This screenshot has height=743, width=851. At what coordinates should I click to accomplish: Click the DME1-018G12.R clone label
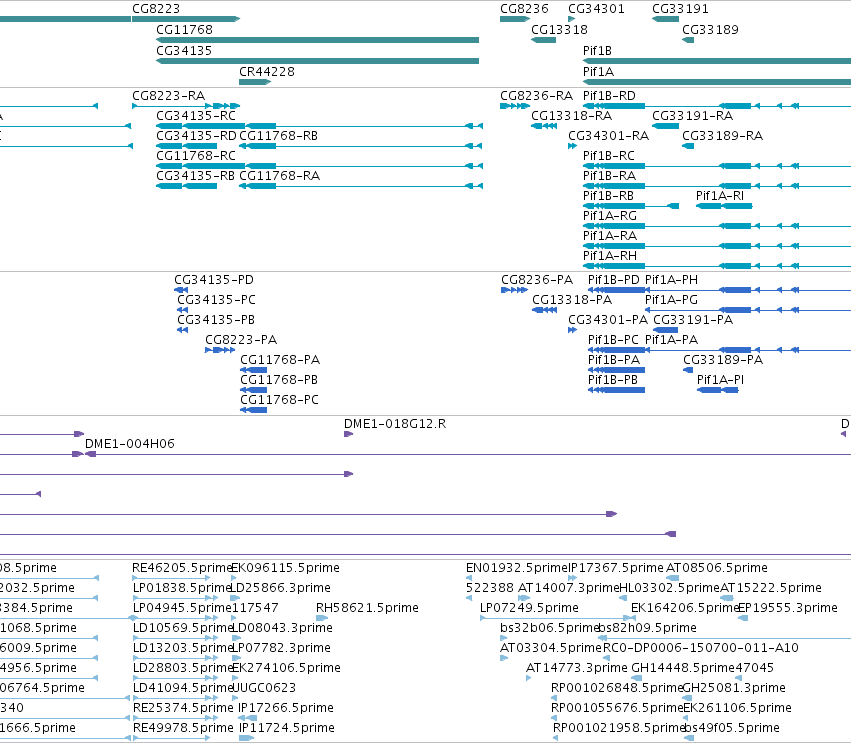tap(395, 424)
